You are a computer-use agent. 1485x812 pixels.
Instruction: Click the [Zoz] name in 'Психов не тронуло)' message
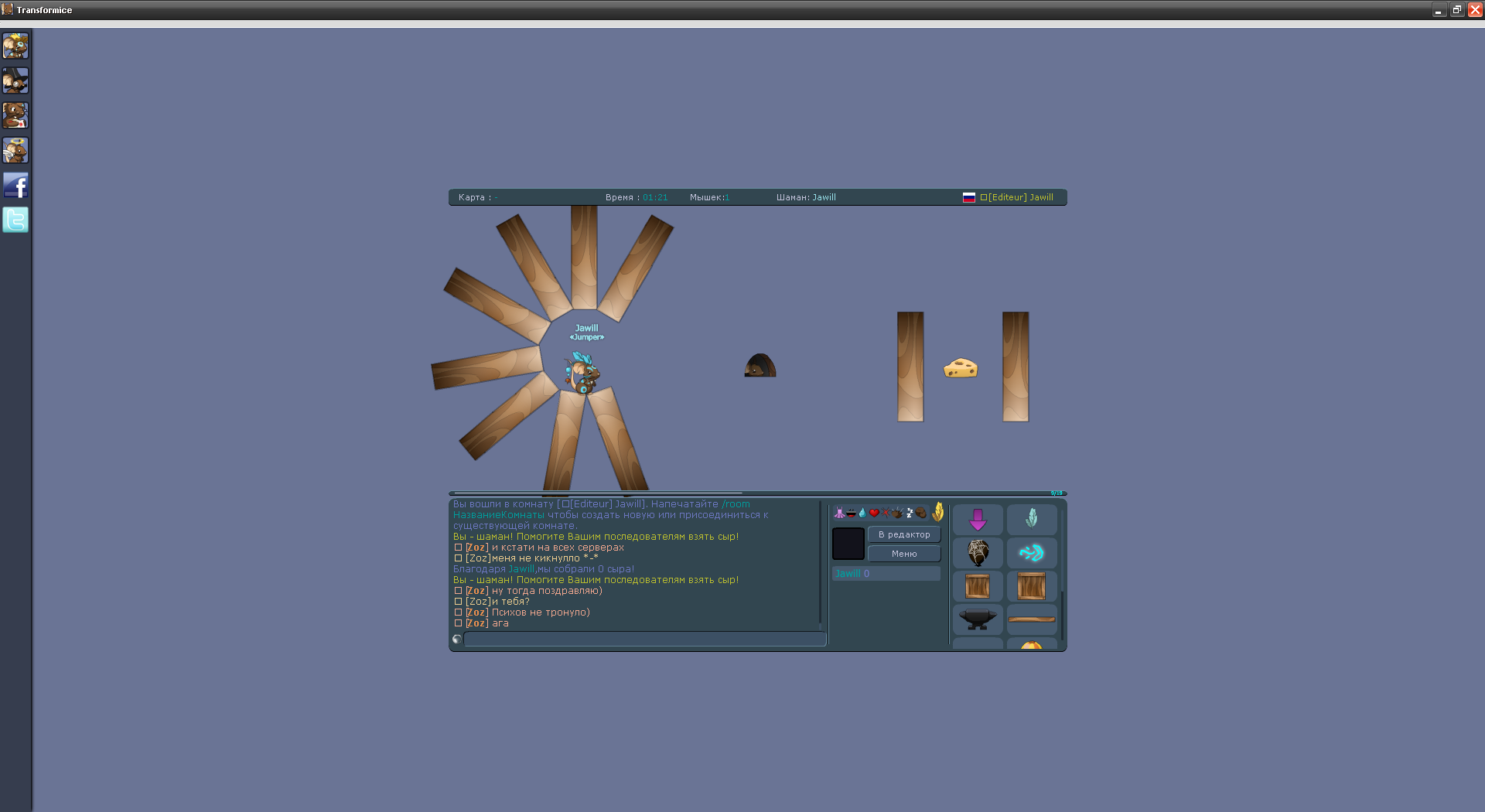click(477, 612)
